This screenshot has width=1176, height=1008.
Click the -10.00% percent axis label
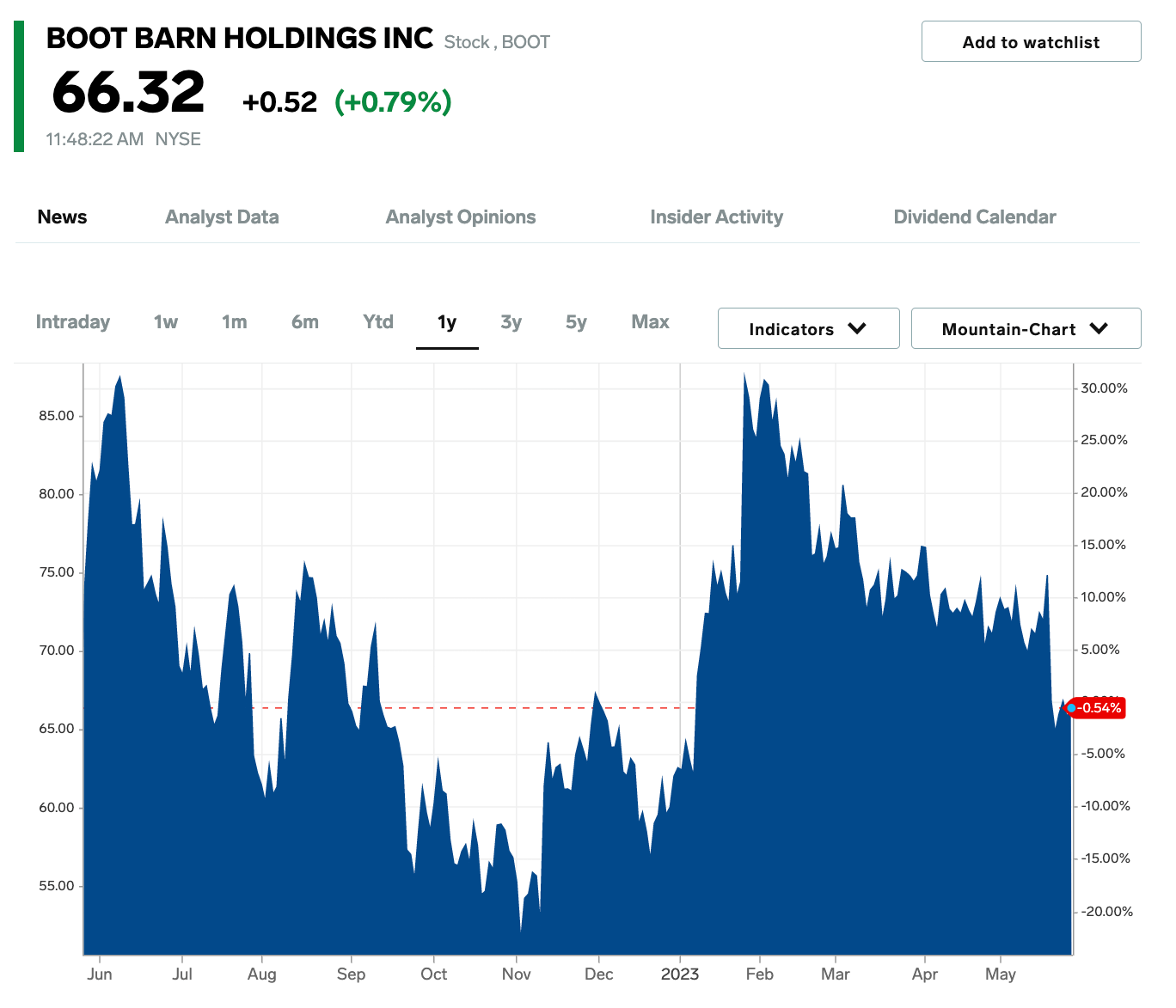coord(1105,806)
